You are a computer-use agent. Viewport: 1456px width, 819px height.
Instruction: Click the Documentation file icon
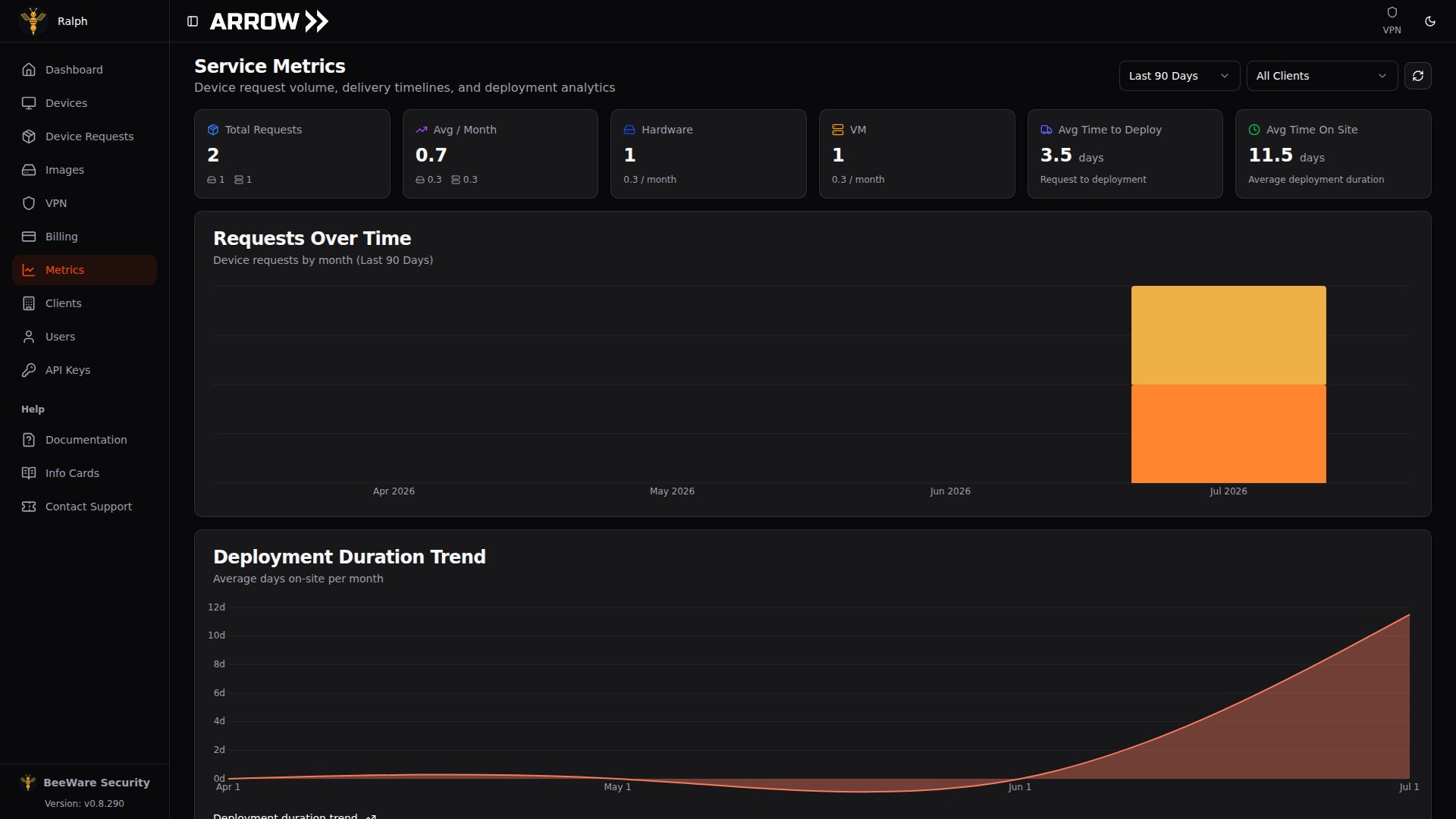29,440
